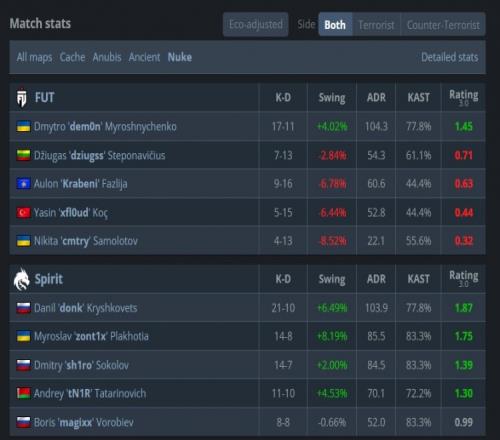
Task: Open the All maps tab
Action: point(34,57)
